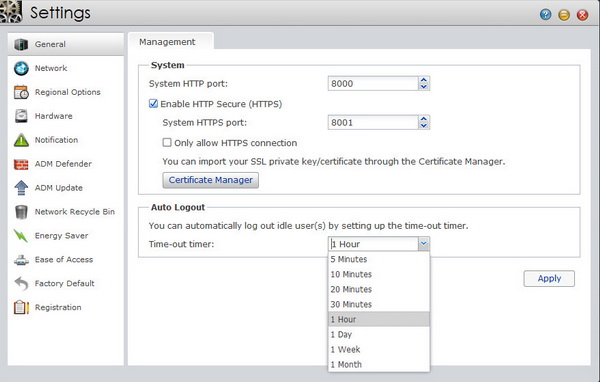Viewport: 600px width, 382px height.
Task: Apply the settings changes
Action: pos(549,278)
